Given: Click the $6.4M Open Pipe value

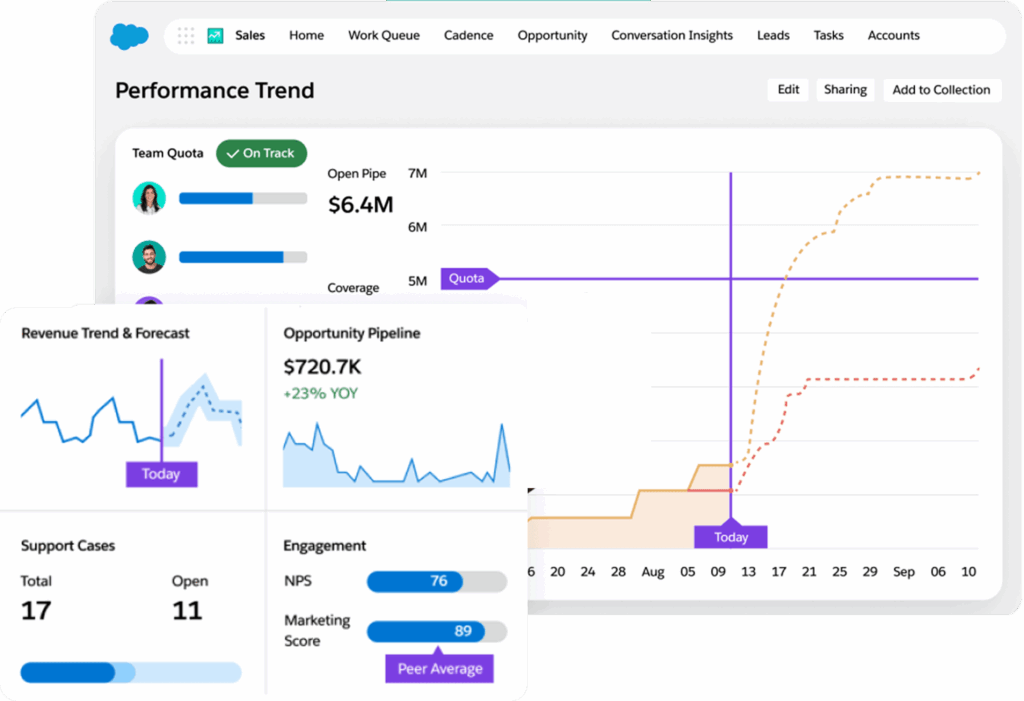Looking at the screenshot, I should pos(360,204).
